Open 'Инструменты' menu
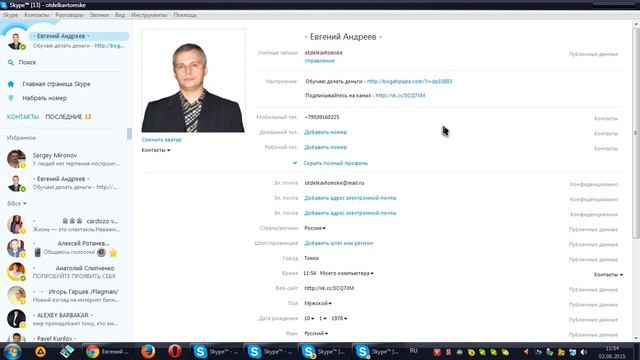The image size is (640, 360). [149, 15]
